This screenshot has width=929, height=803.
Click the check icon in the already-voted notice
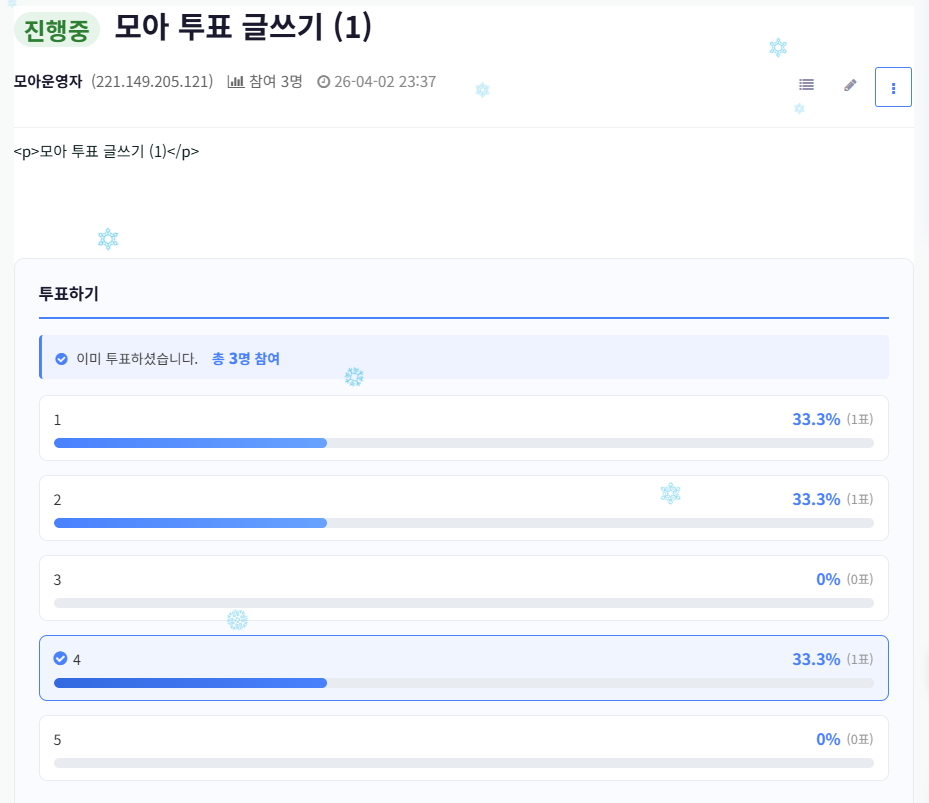(x=61, y=358)
